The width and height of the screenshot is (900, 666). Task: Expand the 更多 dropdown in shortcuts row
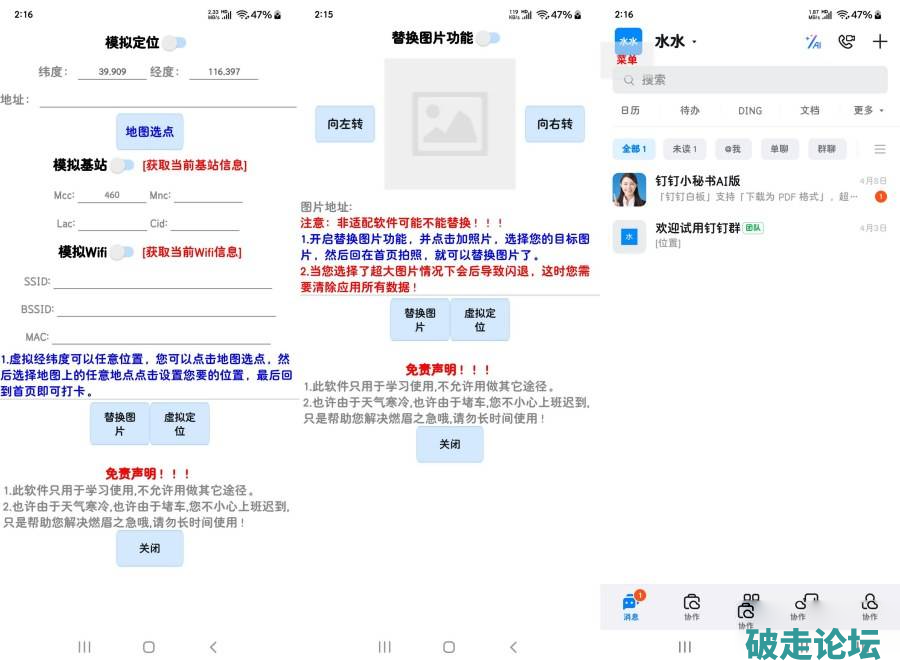coord(868,111)
